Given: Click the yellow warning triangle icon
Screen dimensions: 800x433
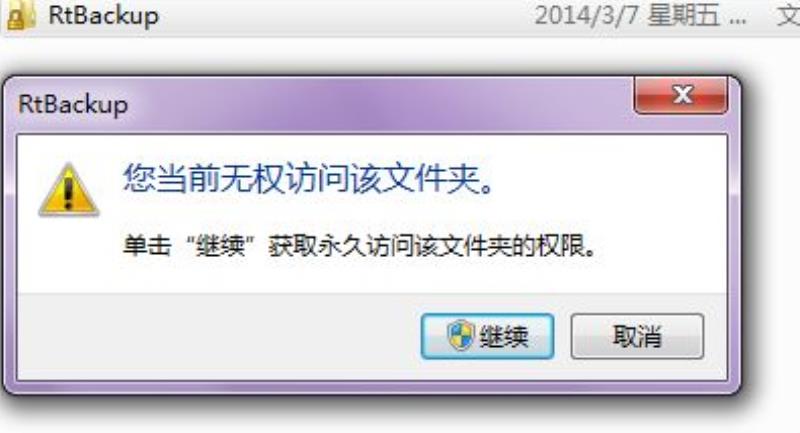Looking at the screenshot, I should [x=69, y=190].
